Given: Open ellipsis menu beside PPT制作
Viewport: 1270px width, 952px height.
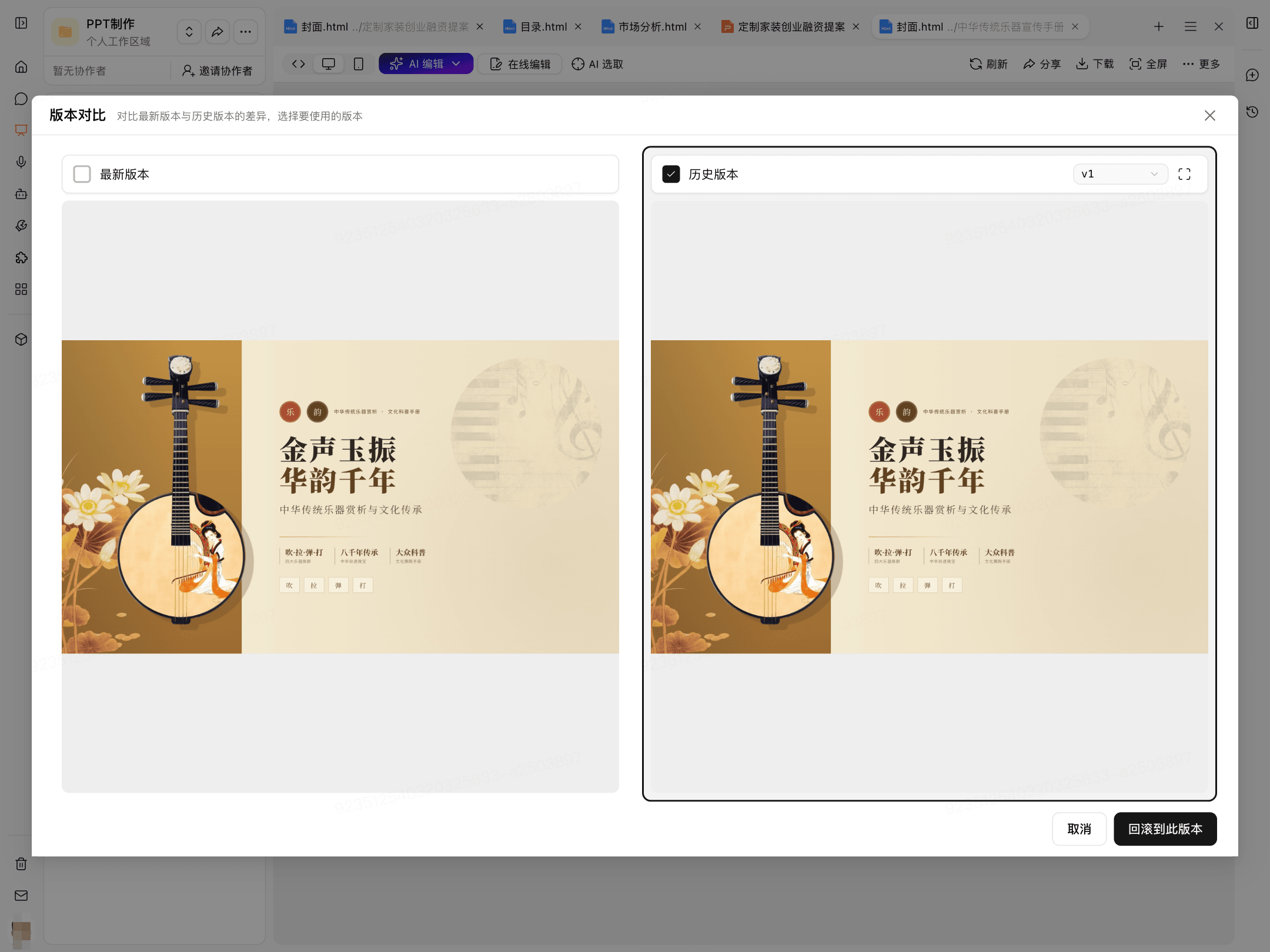Looking at the screenshot, I should tap(245, 32).
